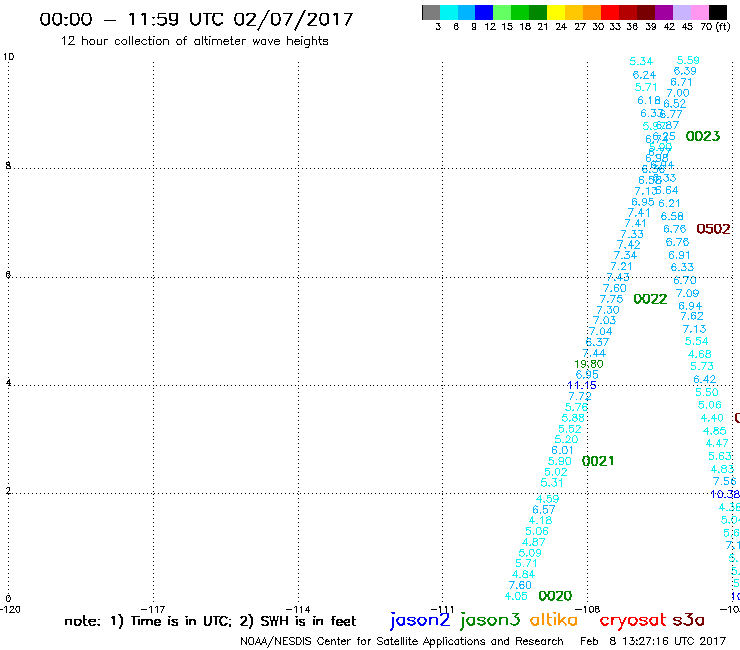Click the green 19.80 wave height value
740x650 pixels.
589,364
